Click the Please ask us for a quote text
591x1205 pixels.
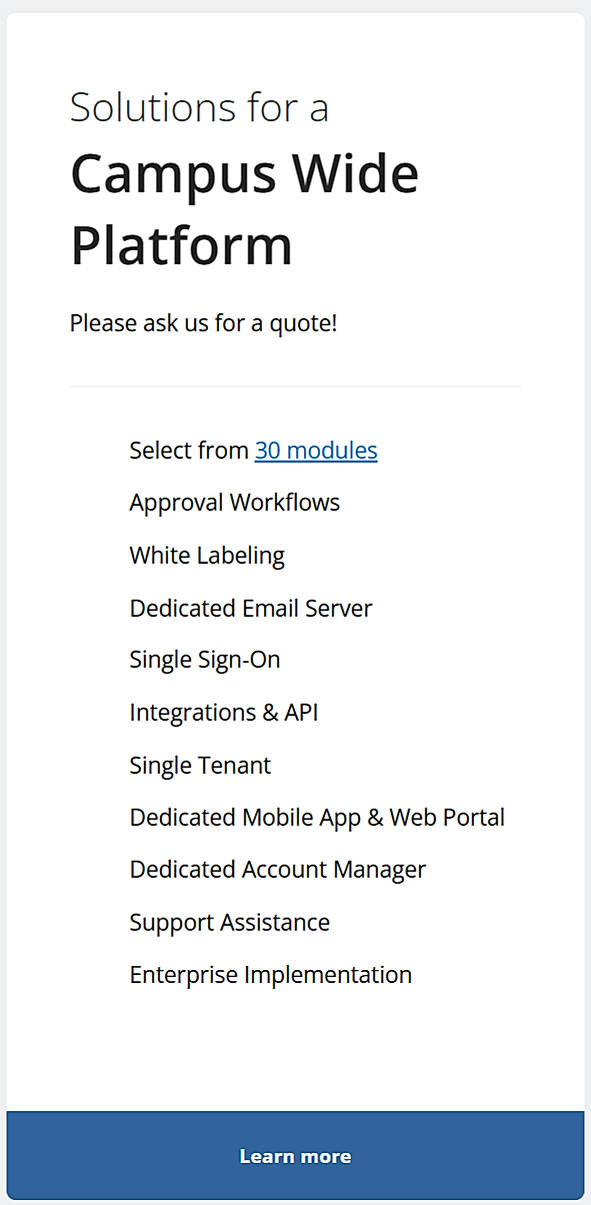click(203, 323)
